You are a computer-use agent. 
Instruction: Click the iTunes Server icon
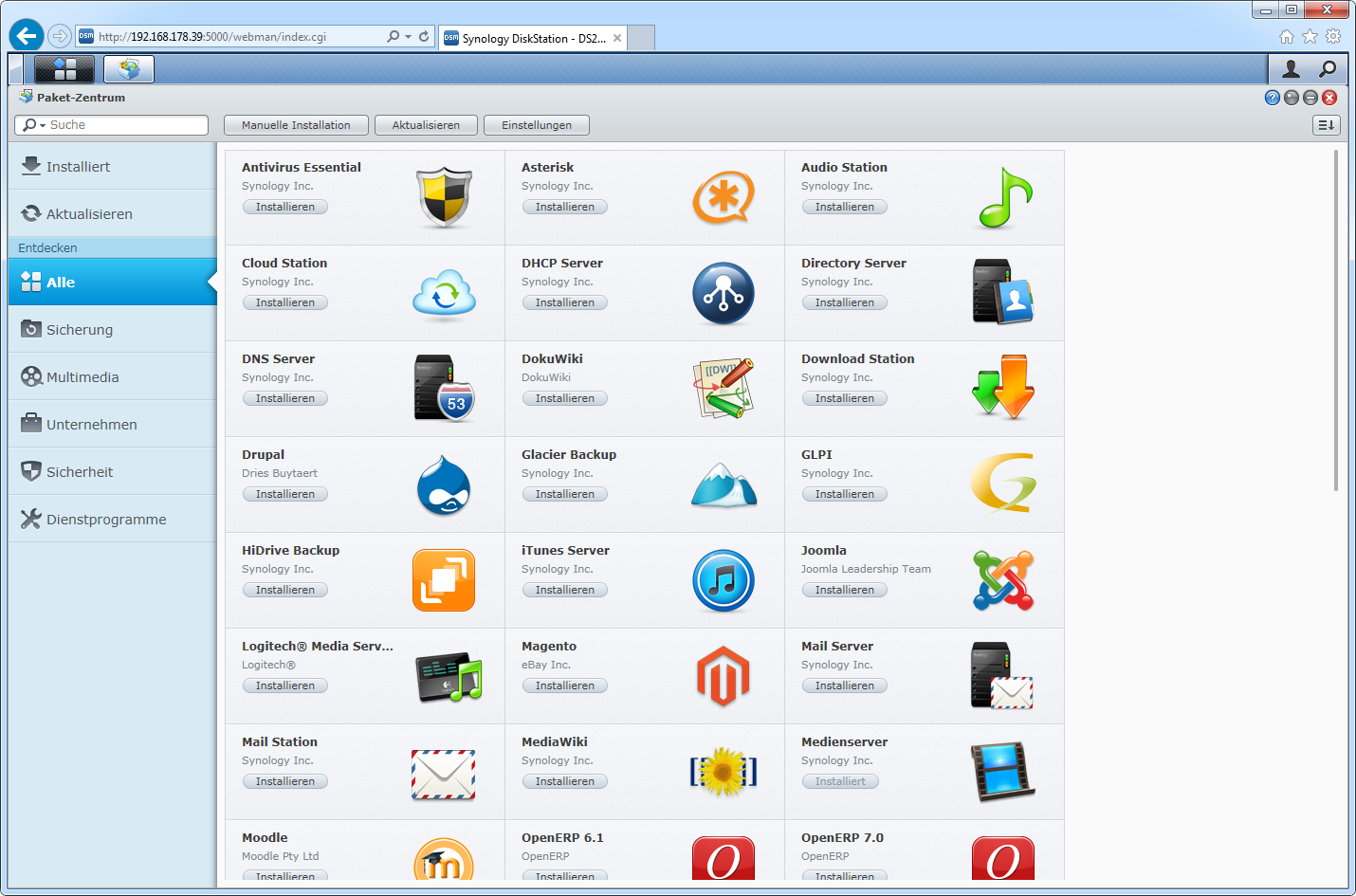[724, 580]
